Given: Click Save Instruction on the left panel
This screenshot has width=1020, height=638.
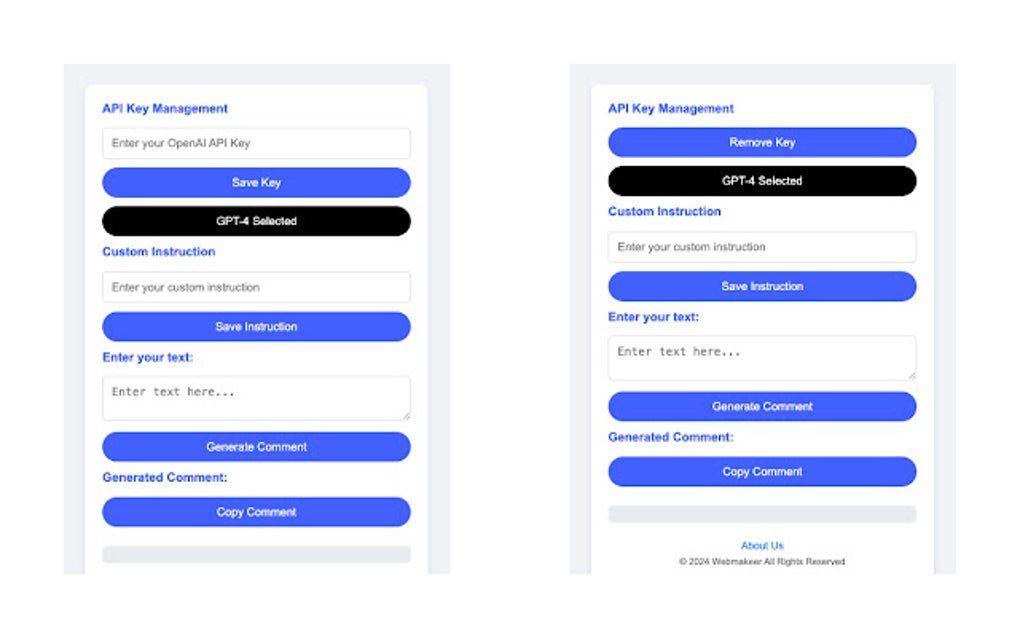Looking at the screenshot, I should (x=255, y=326).
